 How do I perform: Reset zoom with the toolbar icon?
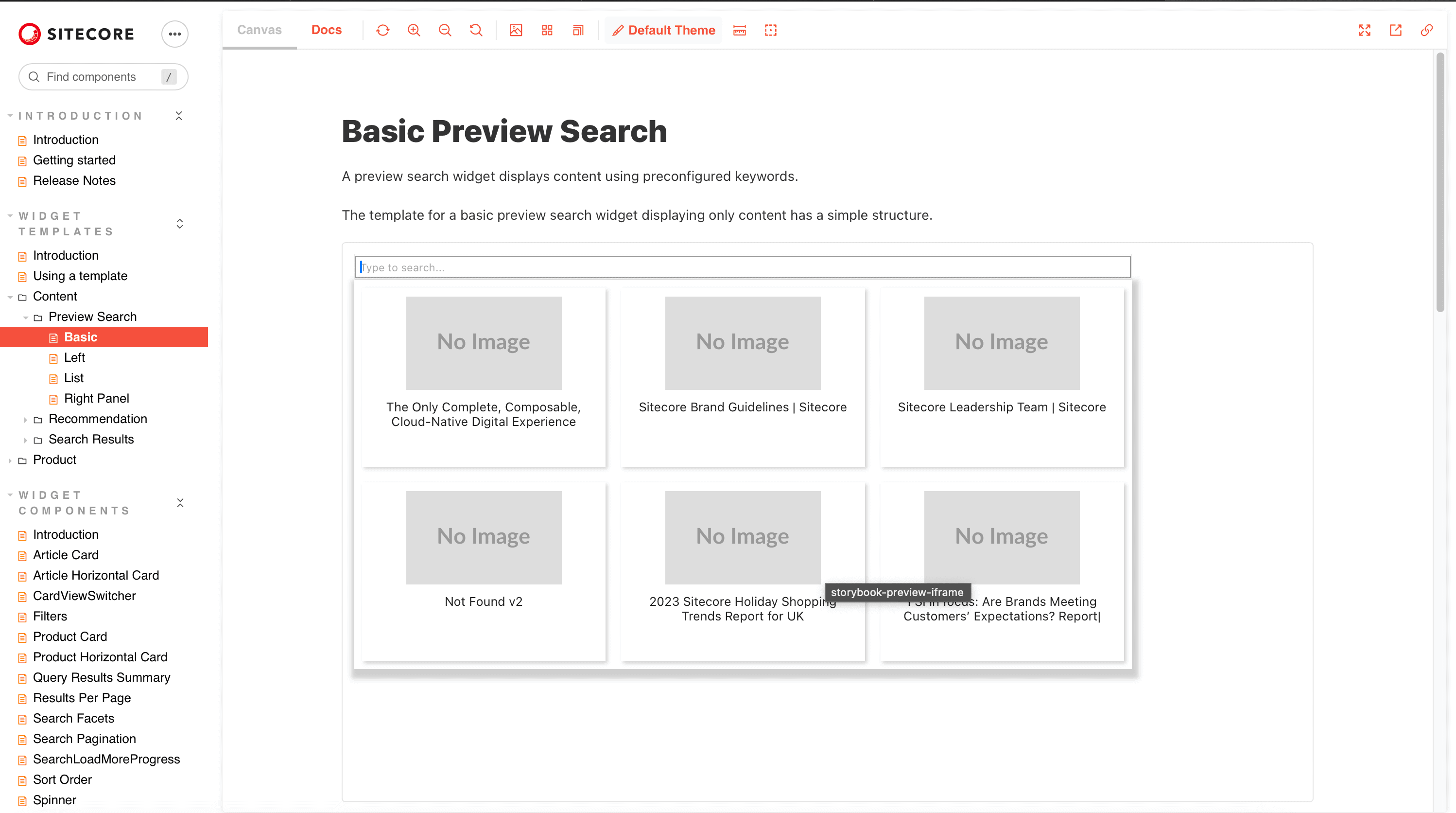coord(476,30)
